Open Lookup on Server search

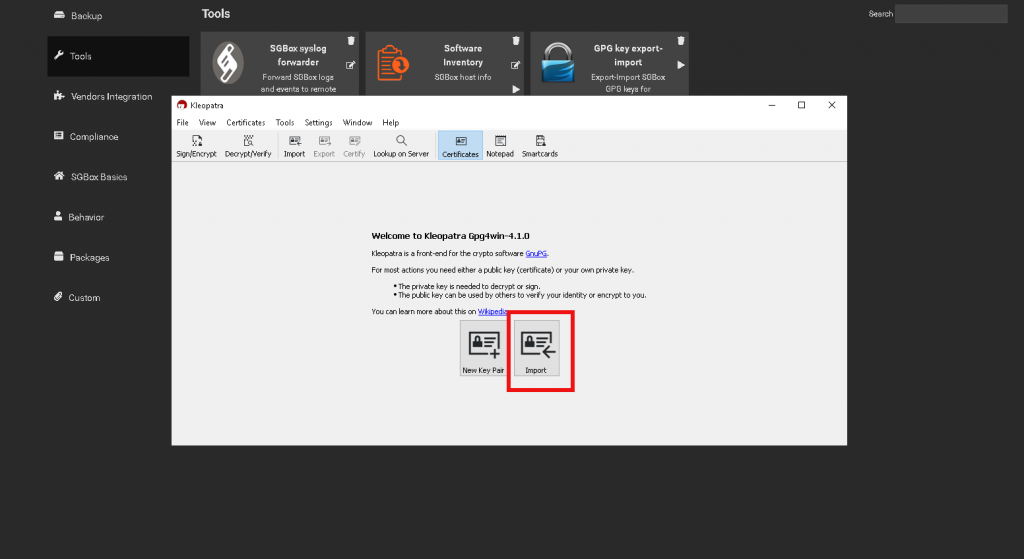pyautogui.click(x=401, y=146)
